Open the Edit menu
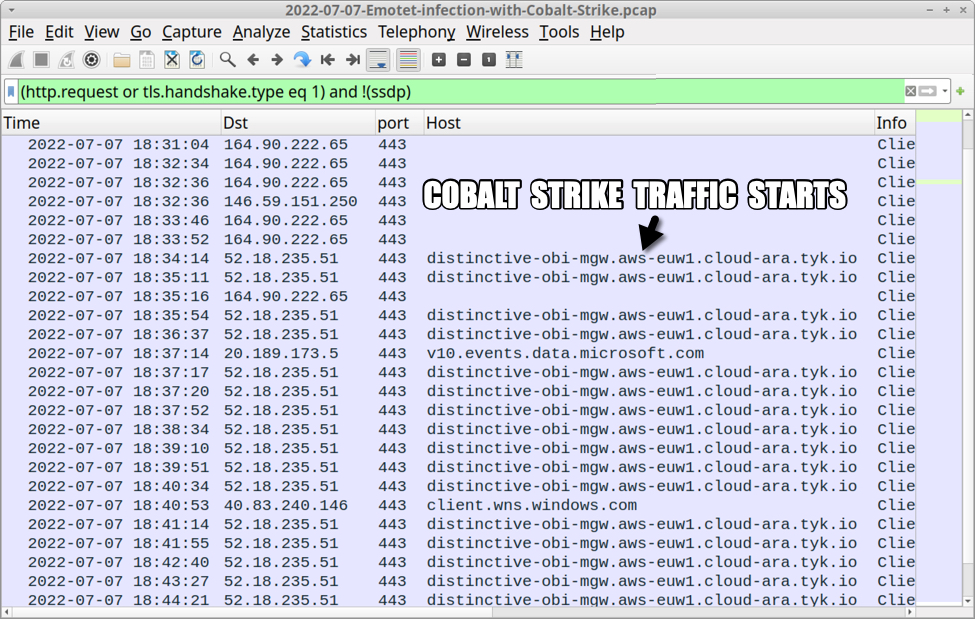 tap(59, 32)
